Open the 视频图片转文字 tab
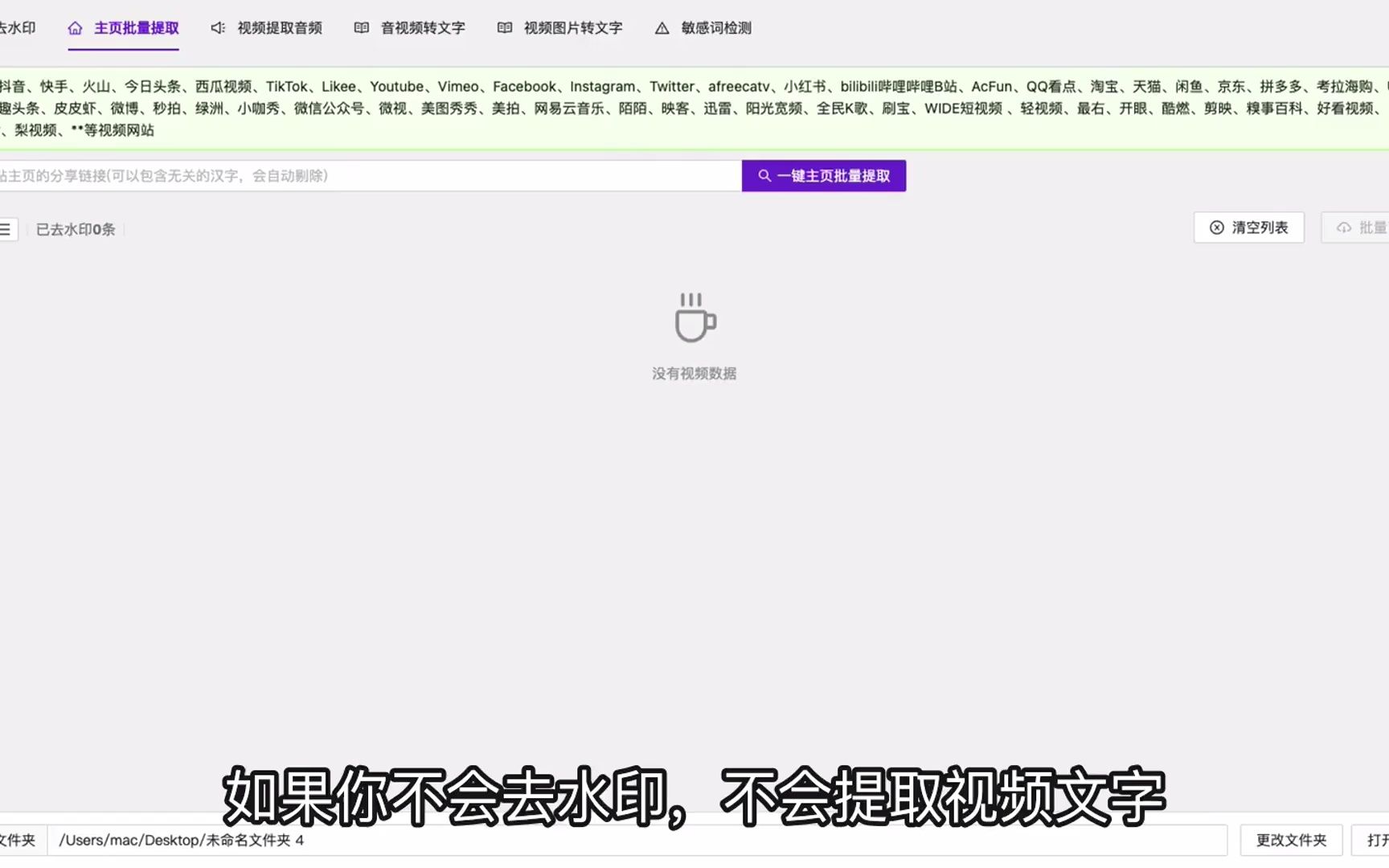The width and height of the screenshot is (1389, 868). tap(560, 28)
